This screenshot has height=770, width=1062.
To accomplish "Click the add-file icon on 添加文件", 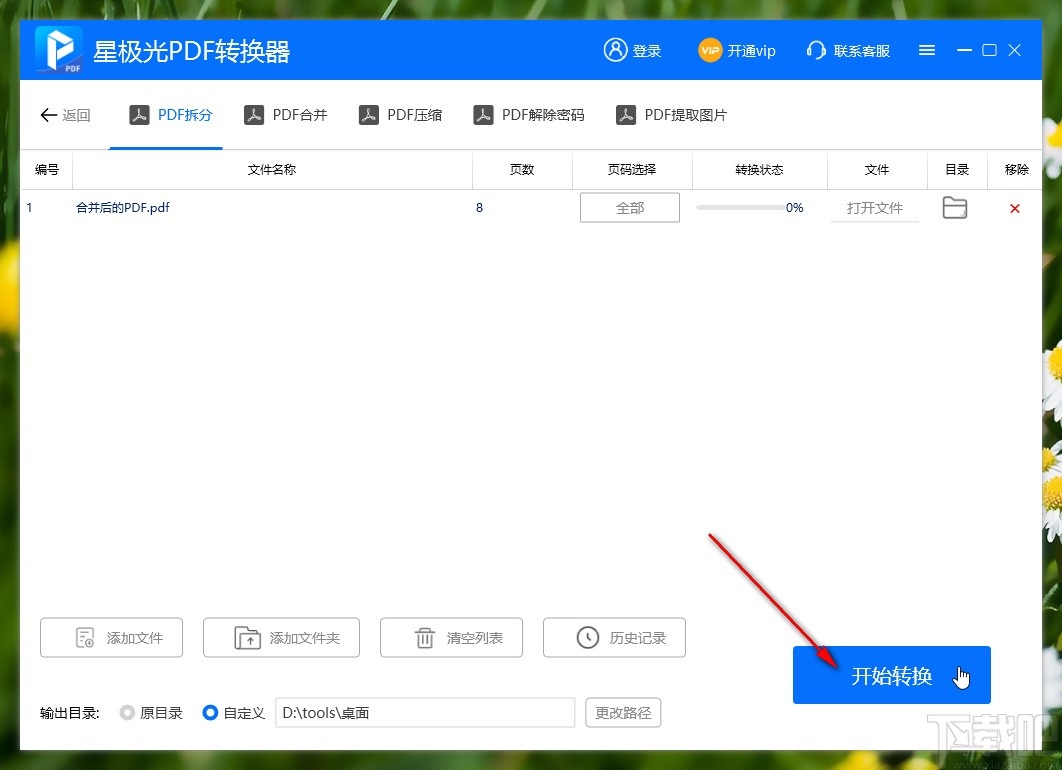I will [x=84, y=637].
